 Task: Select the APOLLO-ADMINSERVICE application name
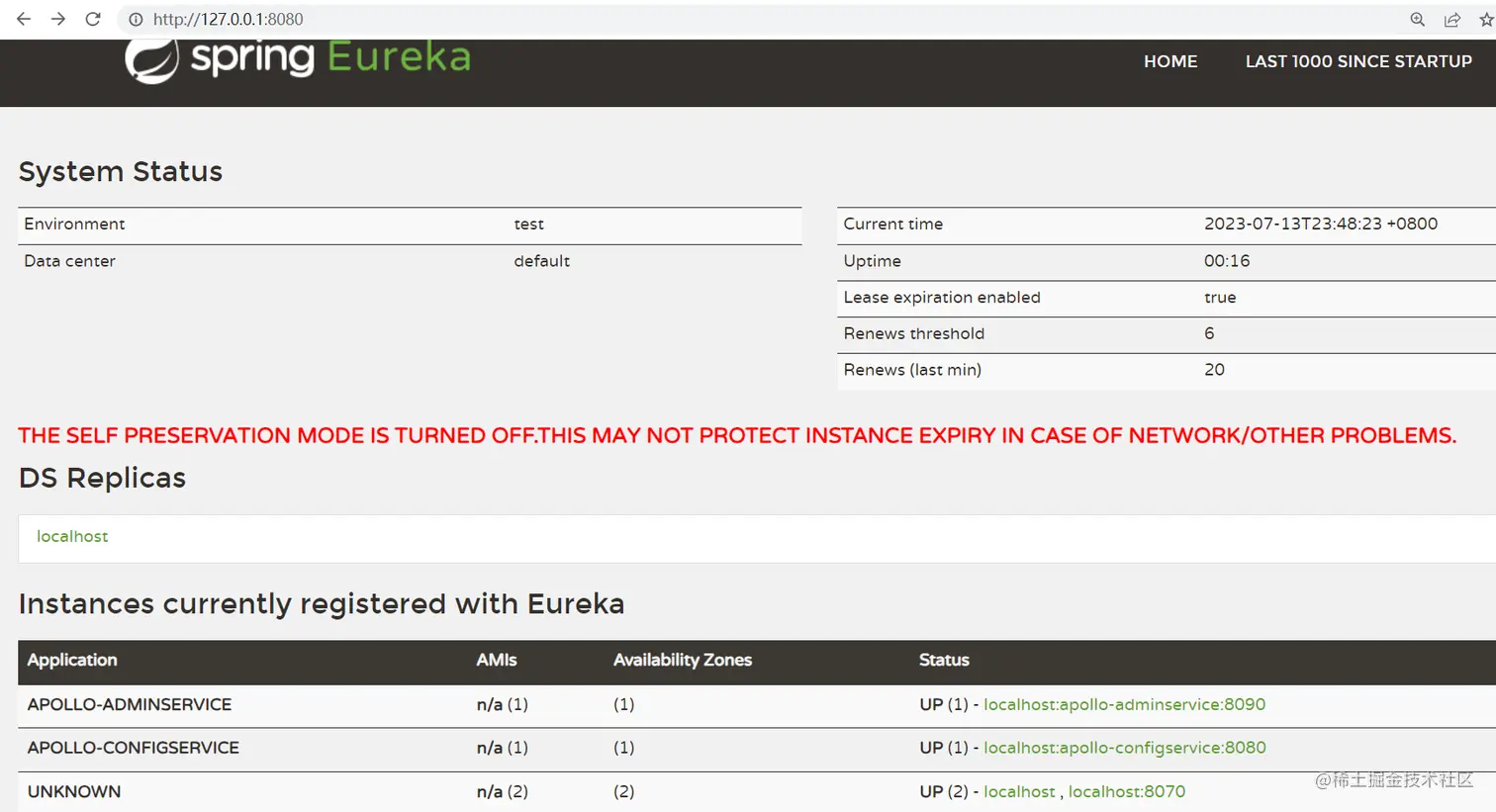point(130,704)
